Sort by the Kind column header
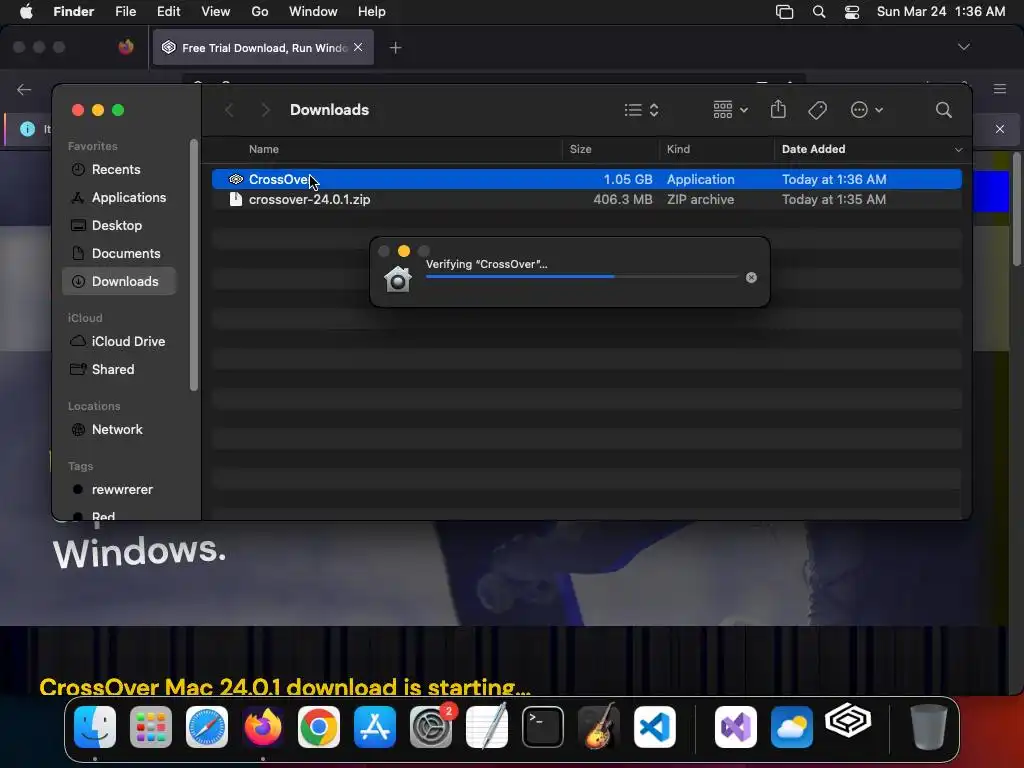Image resolution: width=1024 pixels, height=768 pixels. pyautogui.click(x=678, y=150)
